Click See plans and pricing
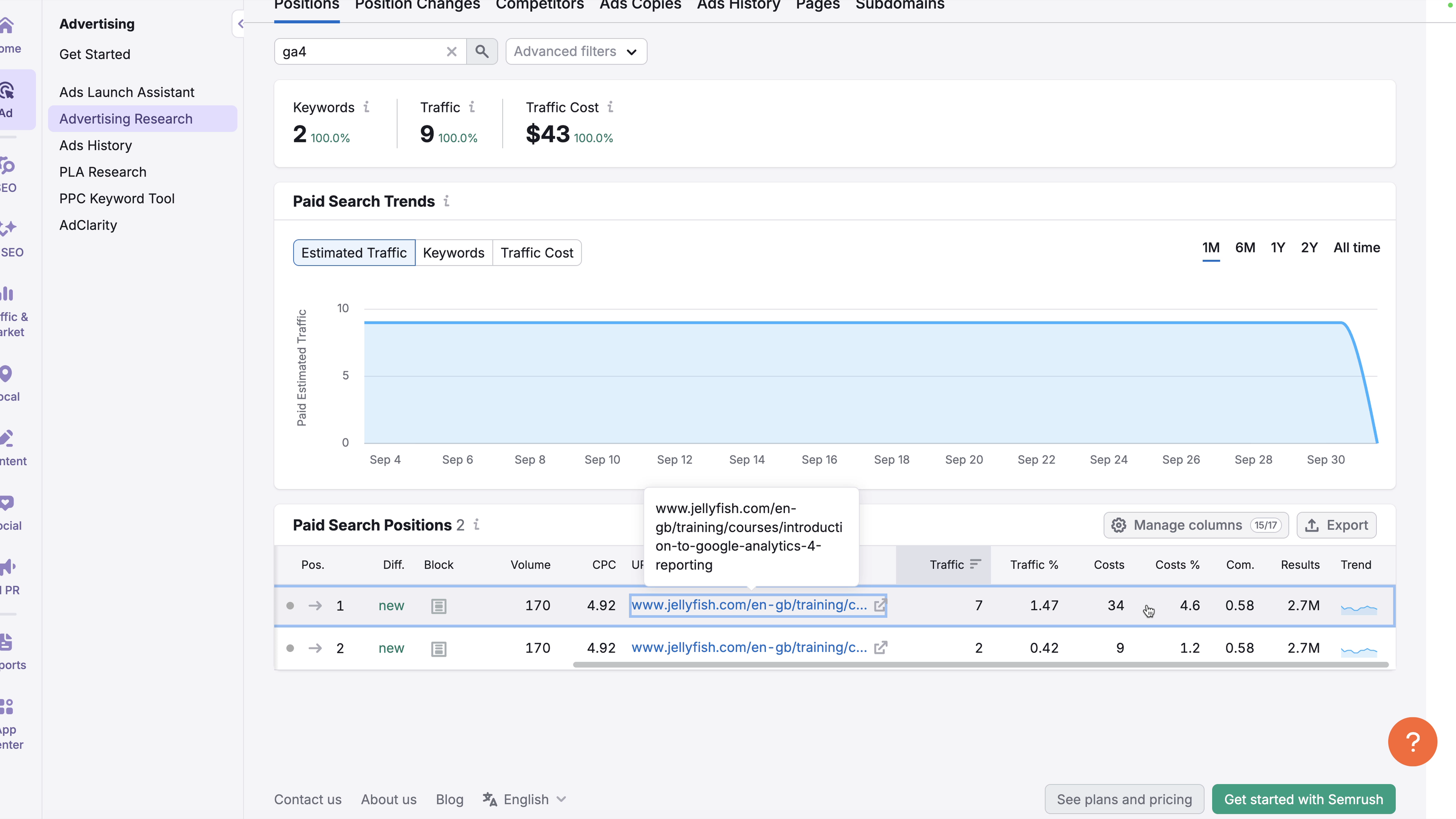This screenshot has height=819, width=1456. tap(1124, 799)
